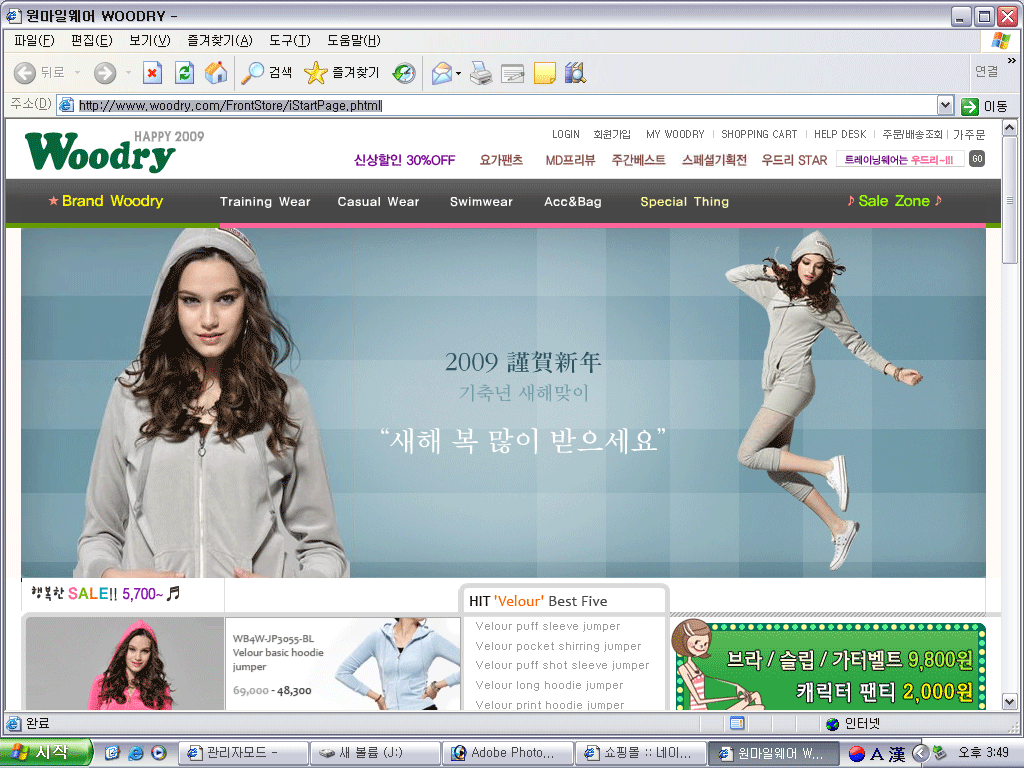1024x768 pixels.
Task: Open the Special Thing category
Action: pos(684,202)
